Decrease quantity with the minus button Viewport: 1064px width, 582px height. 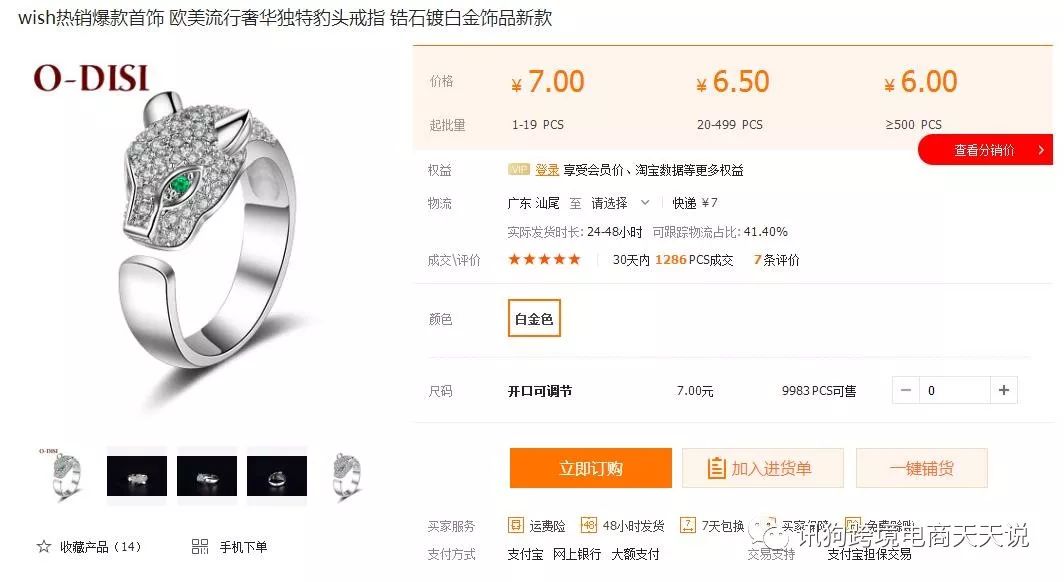pyautogui.click(x=906, y=390)
